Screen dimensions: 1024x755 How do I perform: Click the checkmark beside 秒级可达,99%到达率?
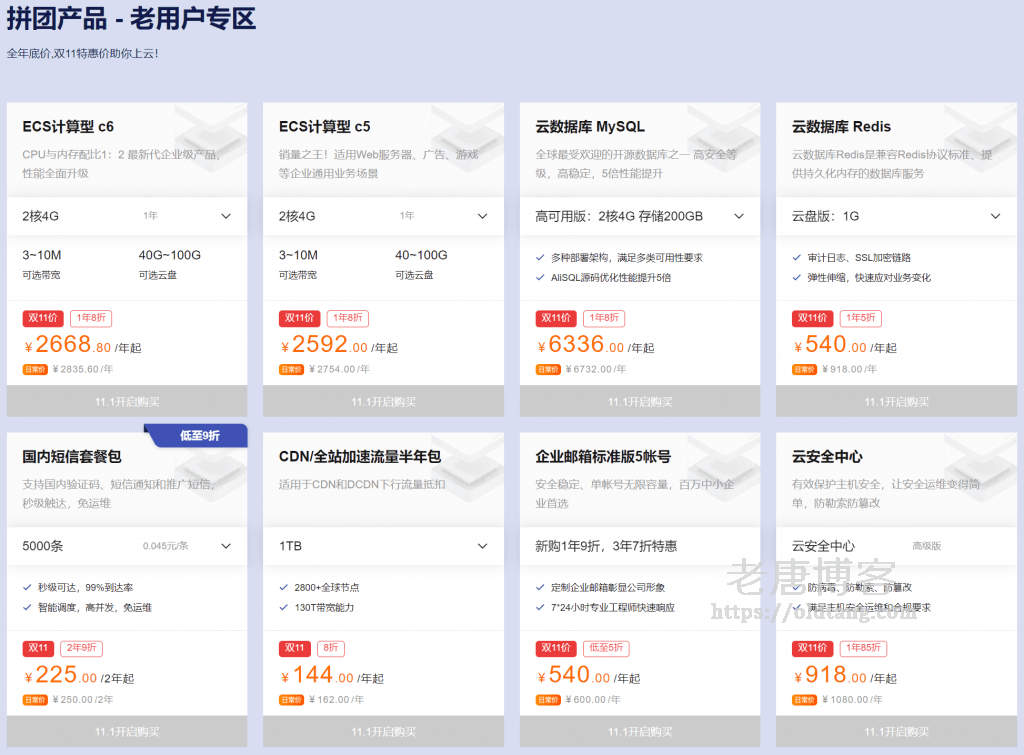point(28,588)
